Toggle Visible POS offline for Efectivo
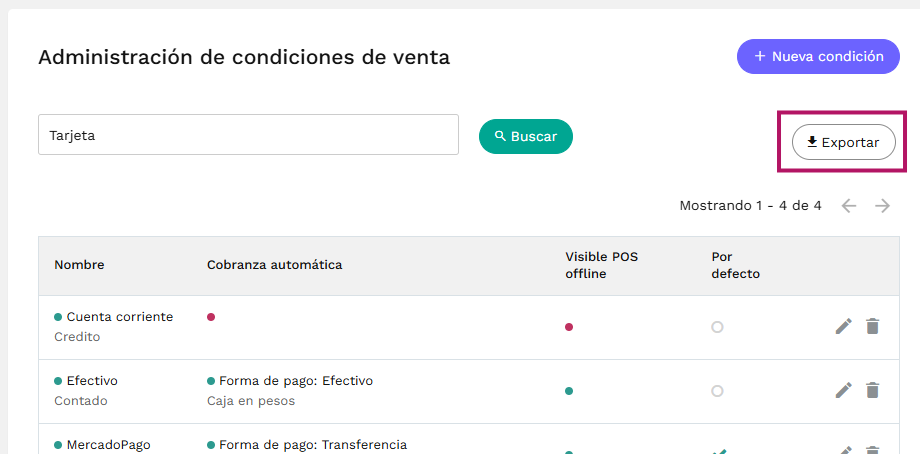Screen dimensions: 920x454 (569, 391)
